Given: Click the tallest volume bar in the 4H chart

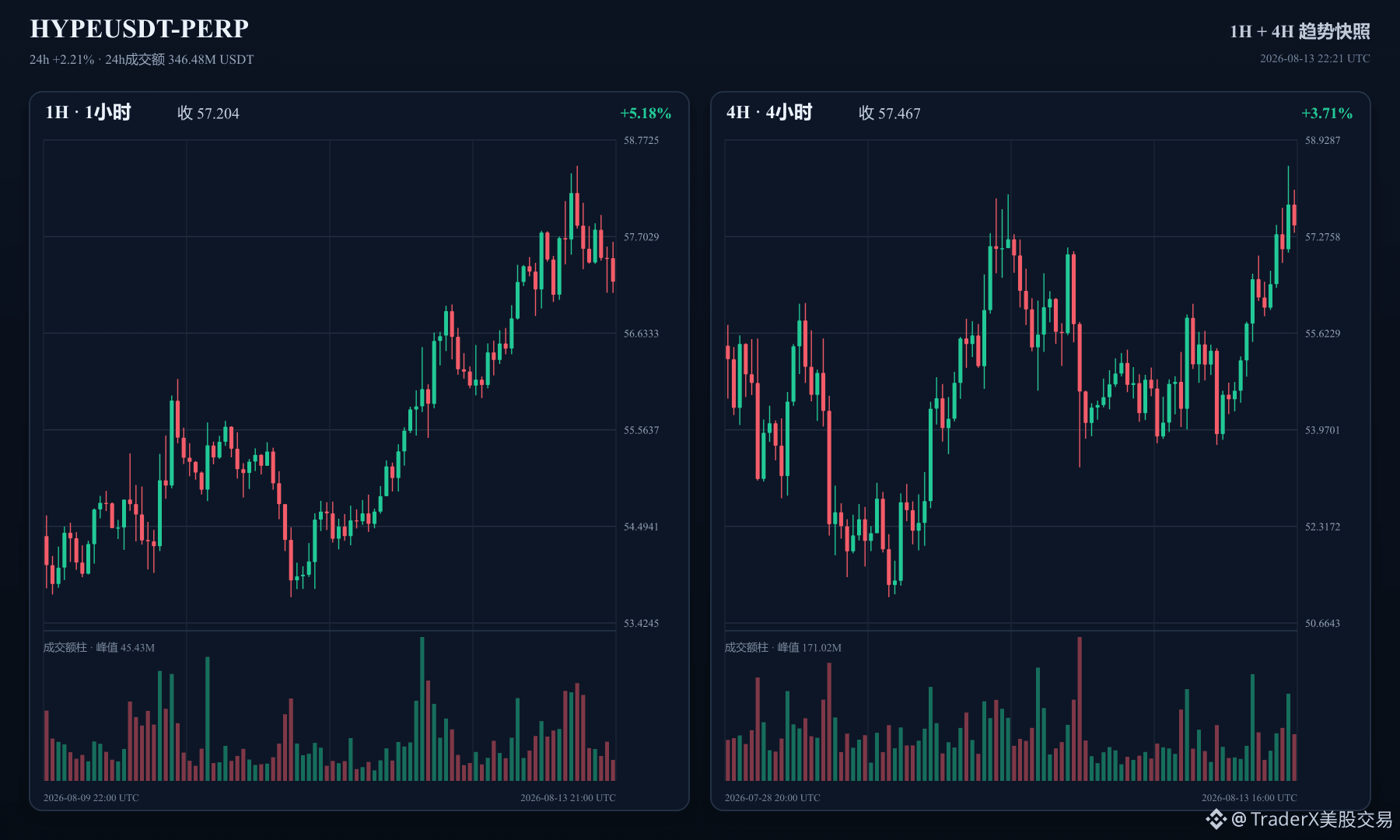Looking at the screenshot, I should pos(1080,709).
